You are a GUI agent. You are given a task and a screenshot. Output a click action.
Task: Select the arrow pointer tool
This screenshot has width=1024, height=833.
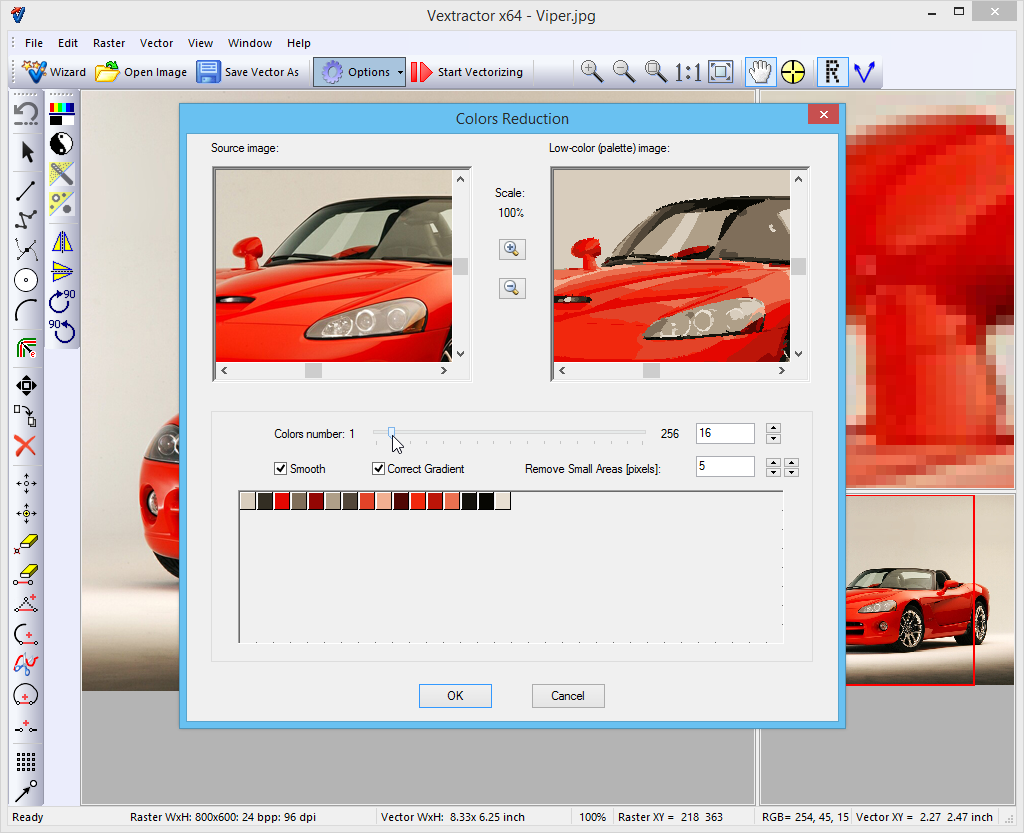(x=27, y=152)
